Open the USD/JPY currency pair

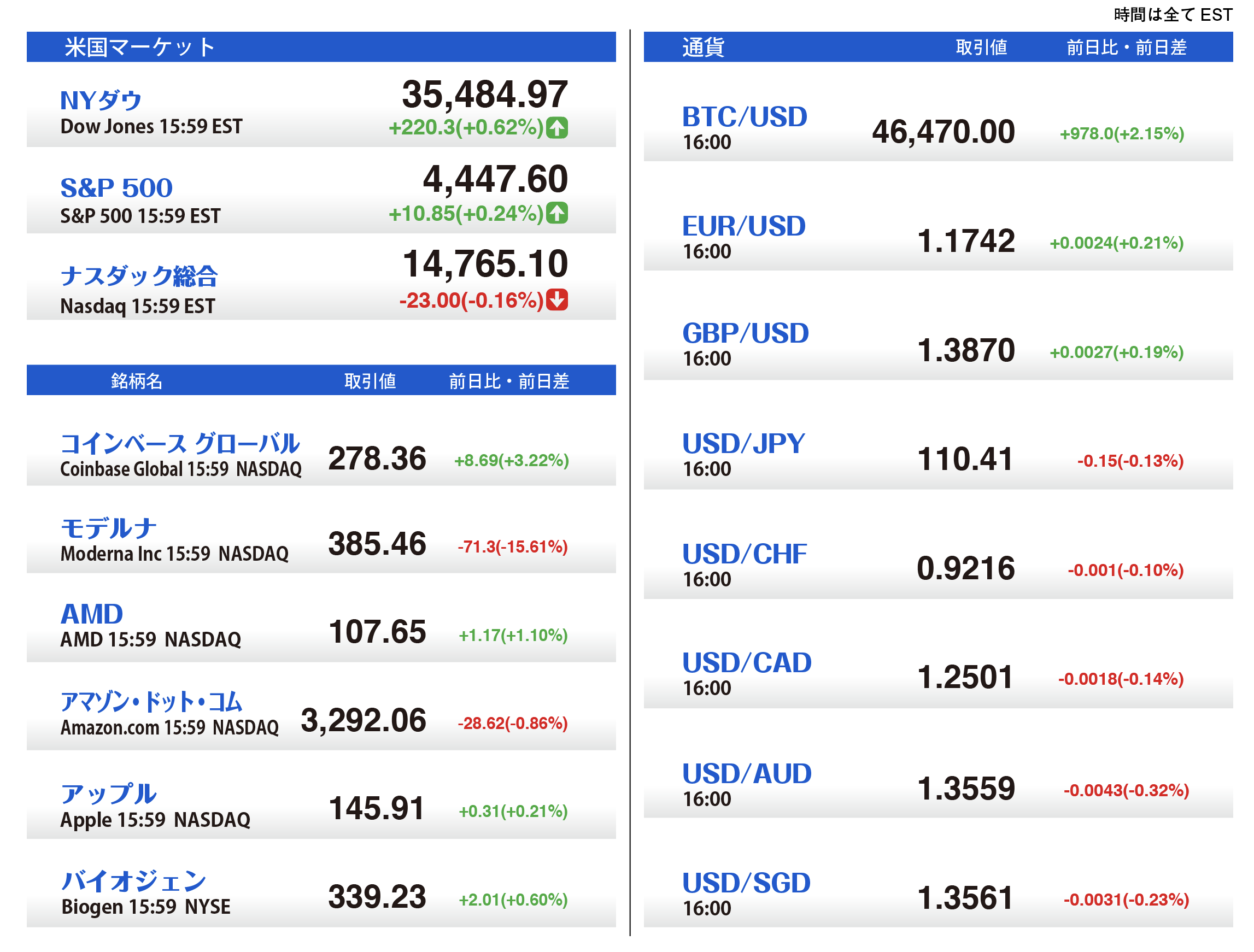[743, 444]
